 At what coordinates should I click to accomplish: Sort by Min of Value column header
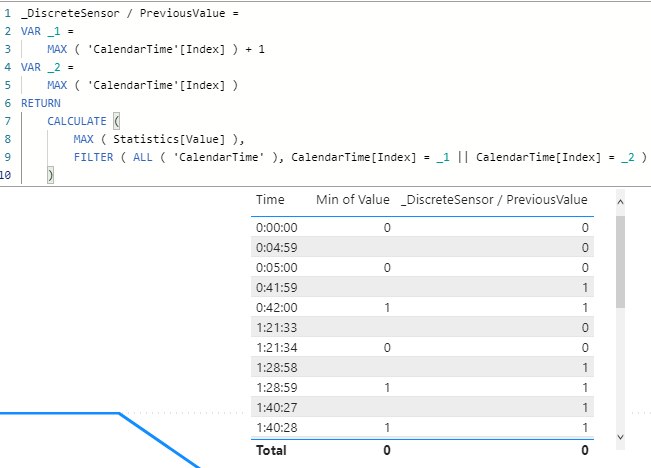pyautogui.click(x=352, y=200)
